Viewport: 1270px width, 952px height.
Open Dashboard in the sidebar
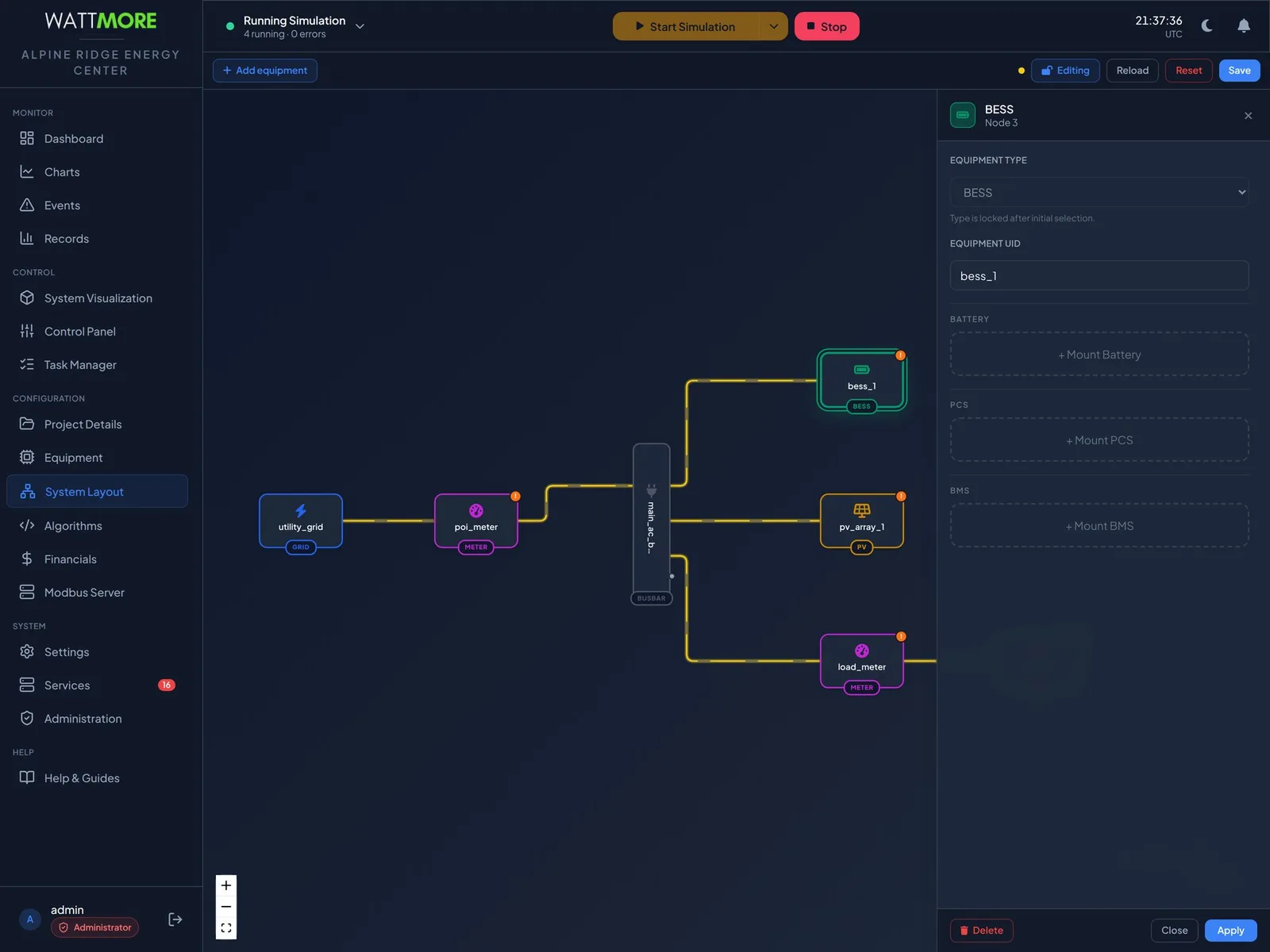(97, 139)
